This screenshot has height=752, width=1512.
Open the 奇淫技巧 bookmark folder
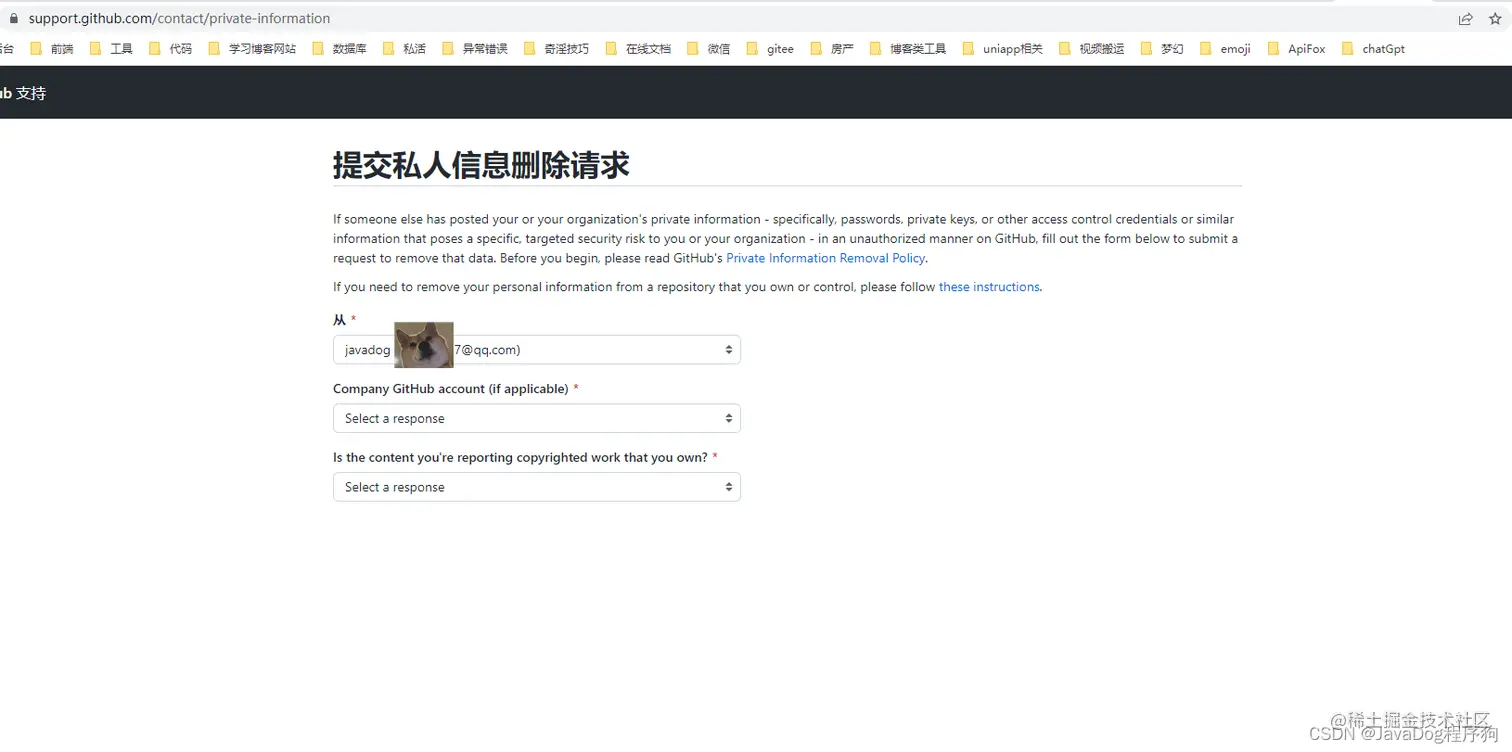click(x=556, y=48)
